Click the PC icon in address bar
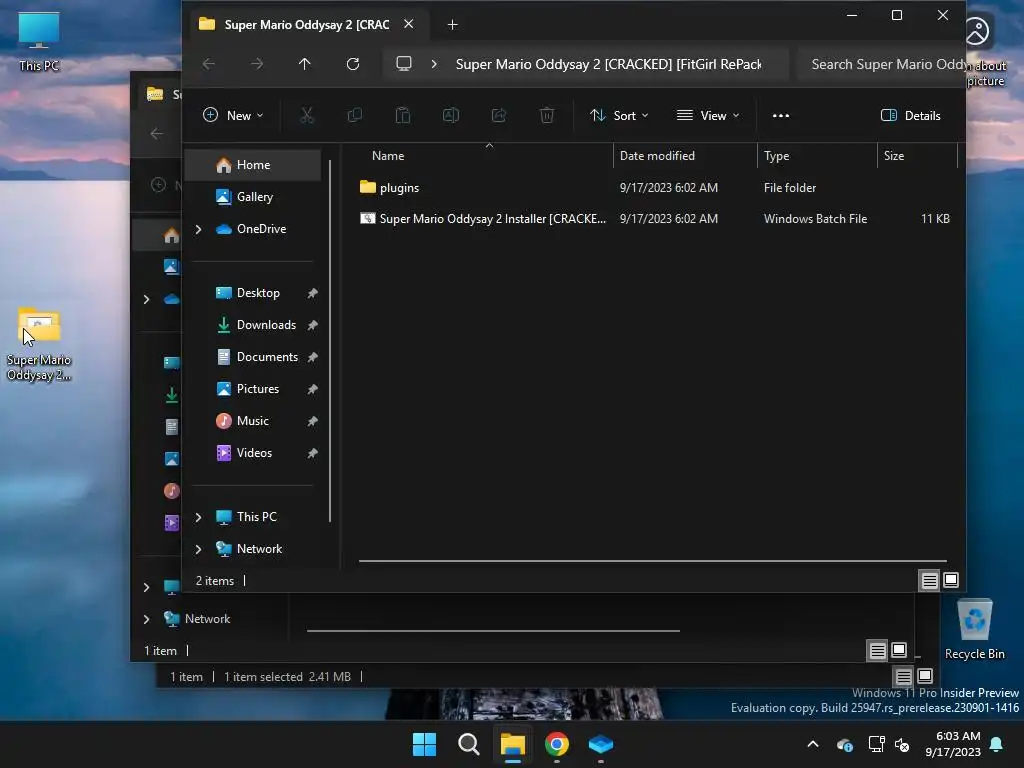 [404, 64]
